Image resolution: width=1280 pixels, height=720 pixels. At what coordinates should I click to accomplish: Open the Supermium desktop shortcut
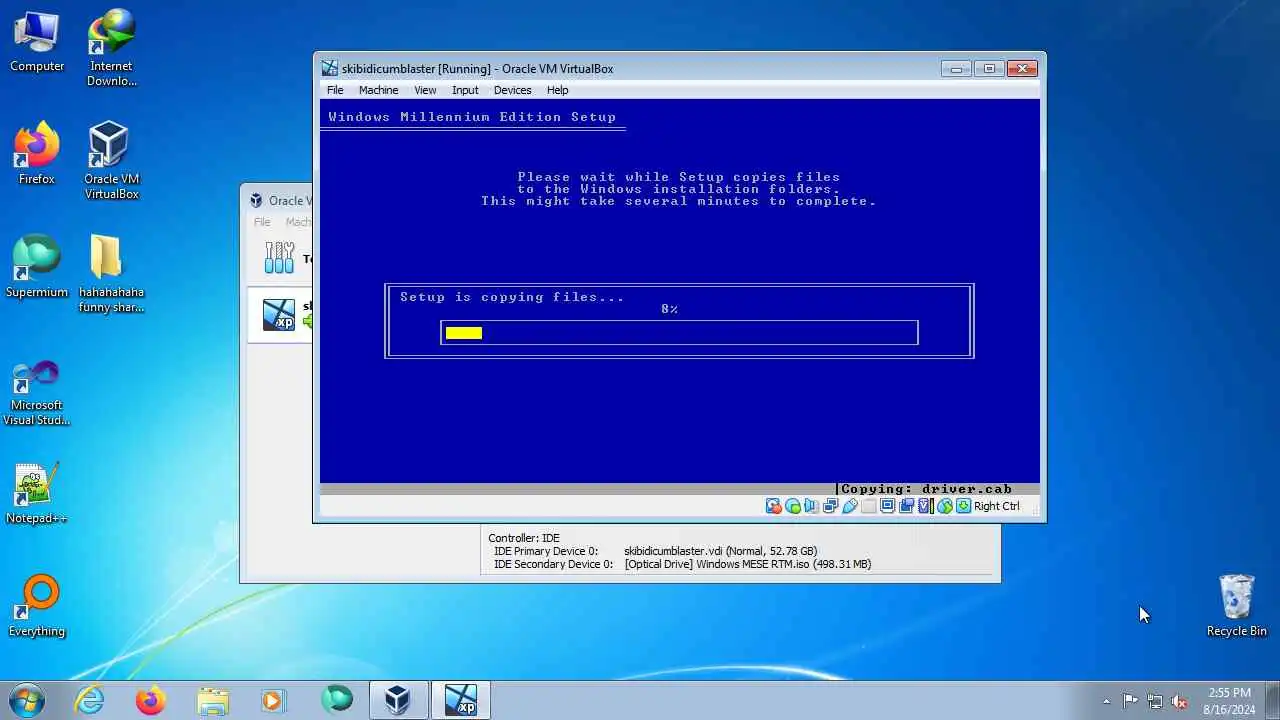[x=37, y=267]
